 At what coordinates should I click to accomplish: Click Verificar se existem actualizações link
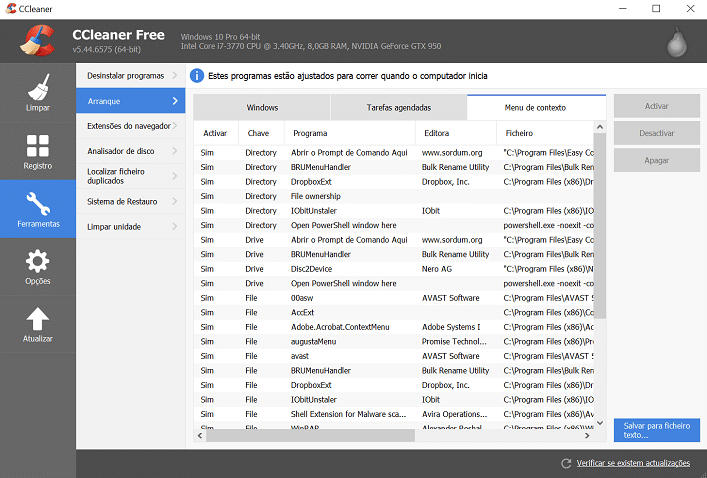click(x=633, y=463)
